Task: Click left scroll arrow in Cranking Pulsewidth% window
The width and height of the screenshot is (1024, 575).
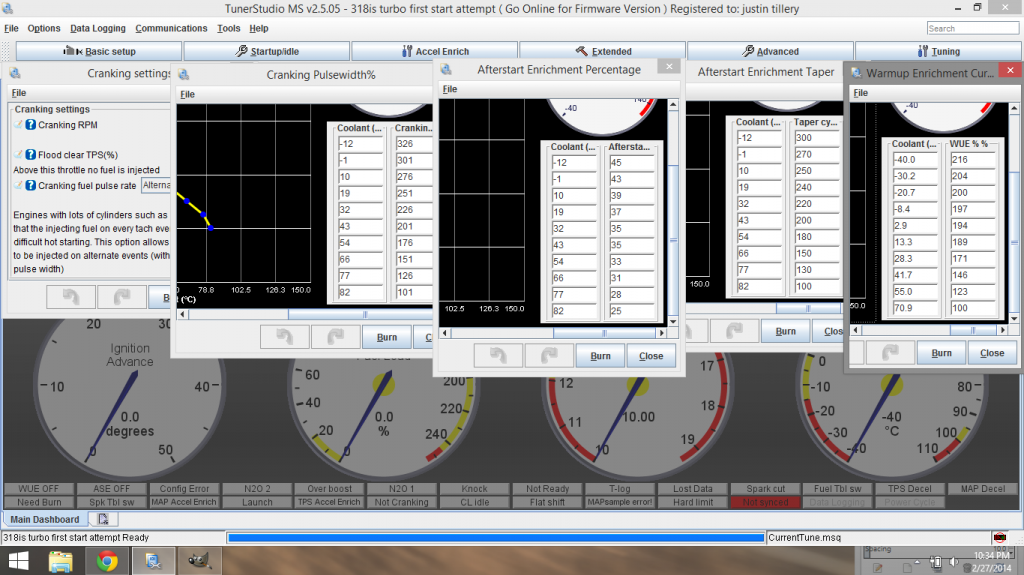Action: click(183, 314)
